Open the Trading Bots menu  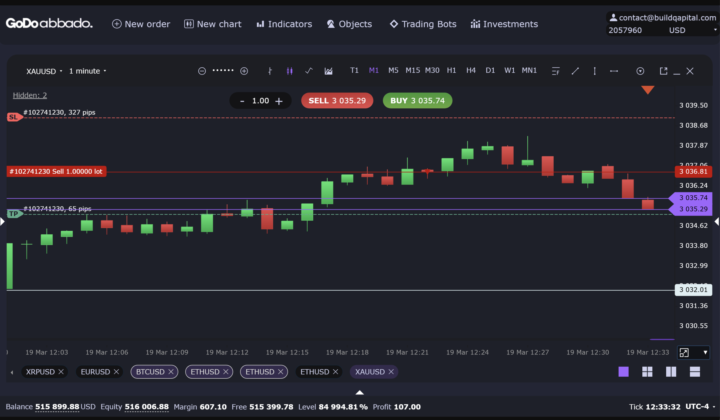pyautogui.click(x=423, y=24)
